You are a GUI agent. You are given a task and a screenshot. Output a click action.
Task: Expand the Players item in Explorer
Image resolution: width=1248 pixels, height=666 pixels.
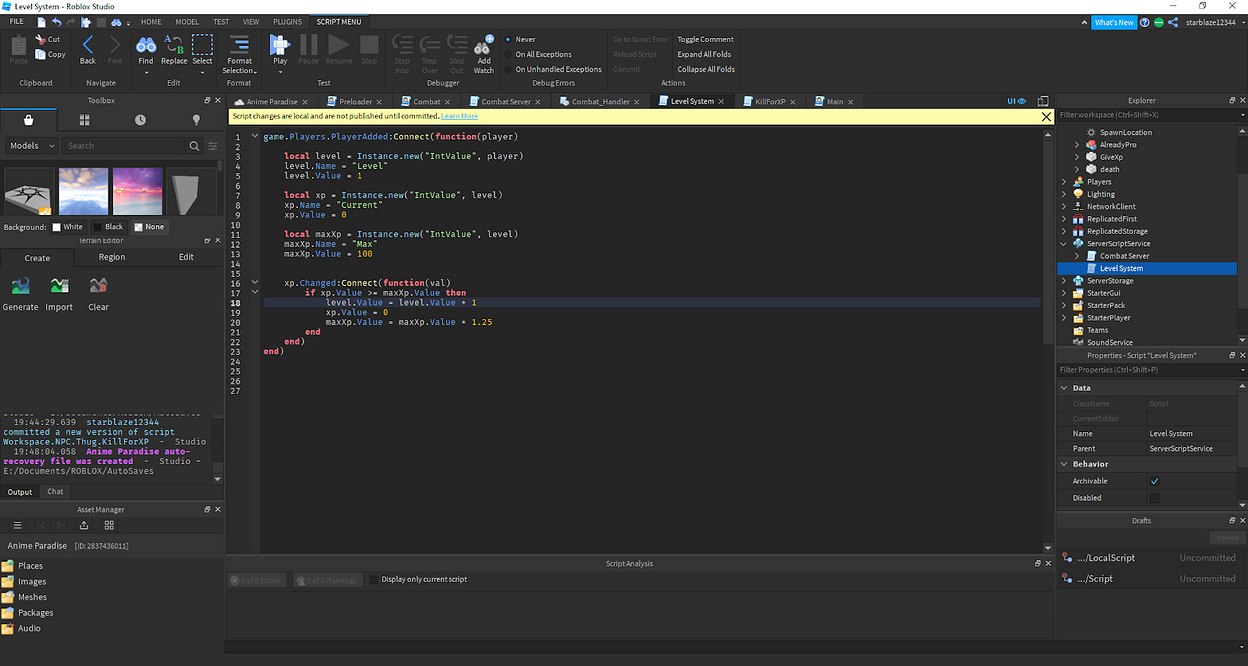click(x=1065, y=181)
